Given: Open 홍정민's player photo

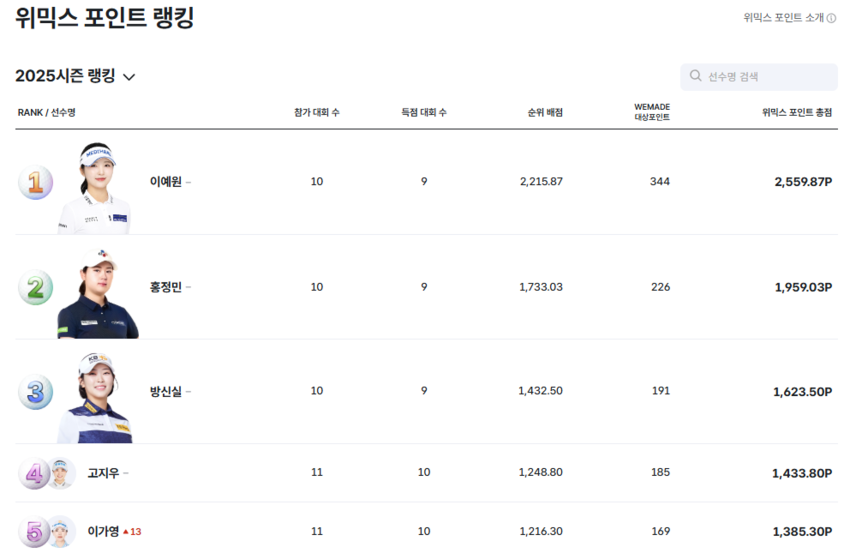Looking at the screenshot, I should [x=97, y=293].
